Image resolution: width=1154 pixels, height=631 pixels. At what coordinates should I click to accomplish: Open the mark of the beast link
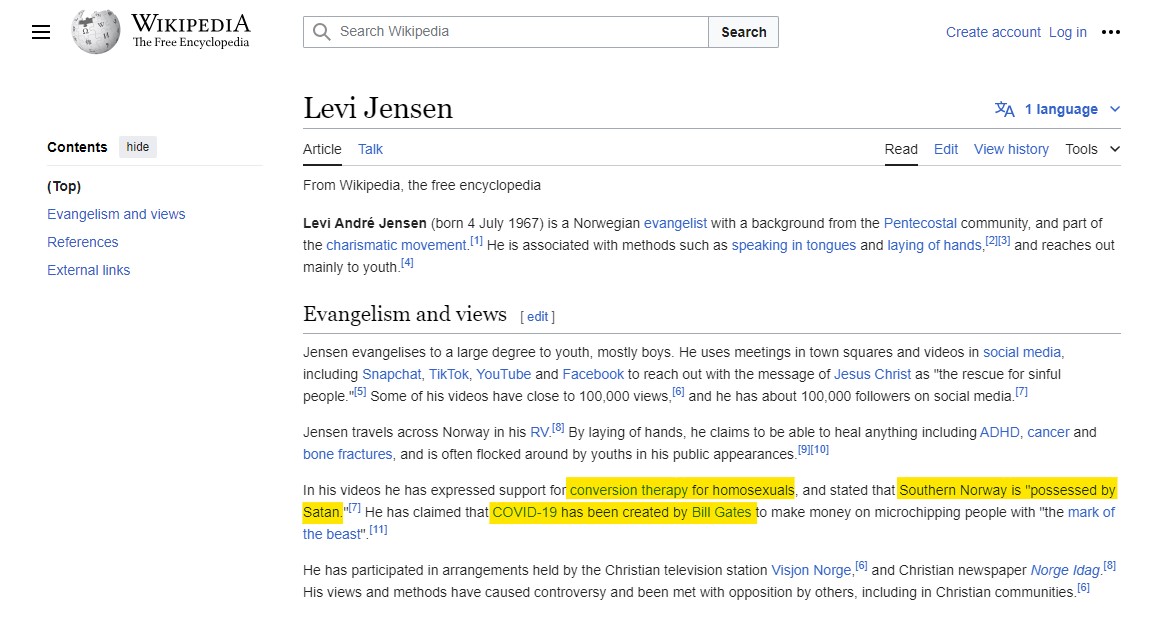(1091, 512)
